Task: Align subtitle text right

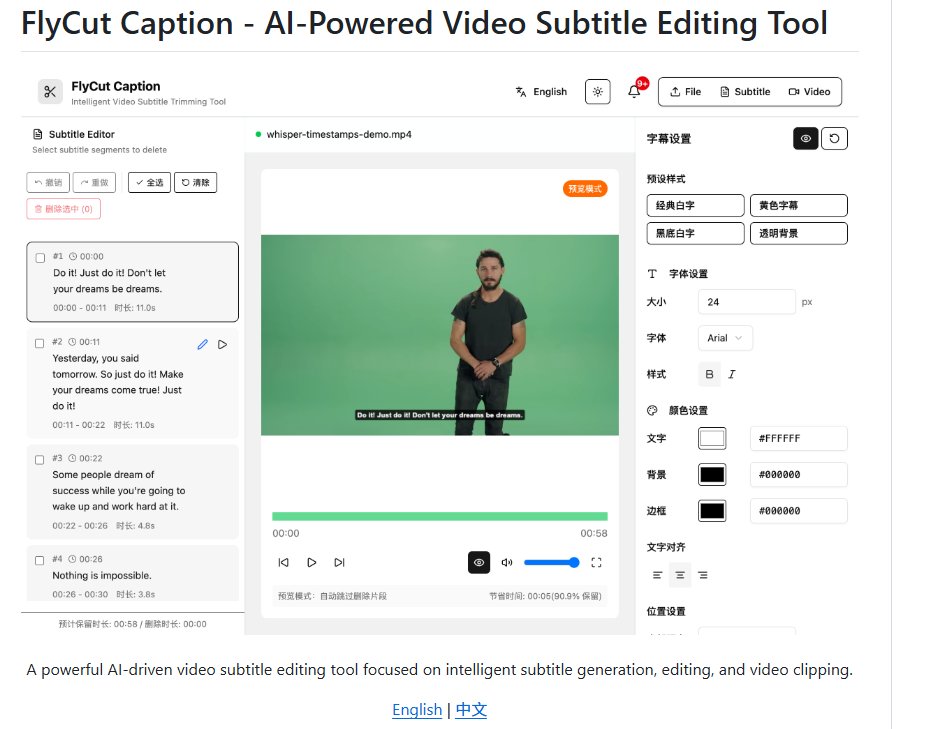Action: pyautogui.click(x=703, y=575)
